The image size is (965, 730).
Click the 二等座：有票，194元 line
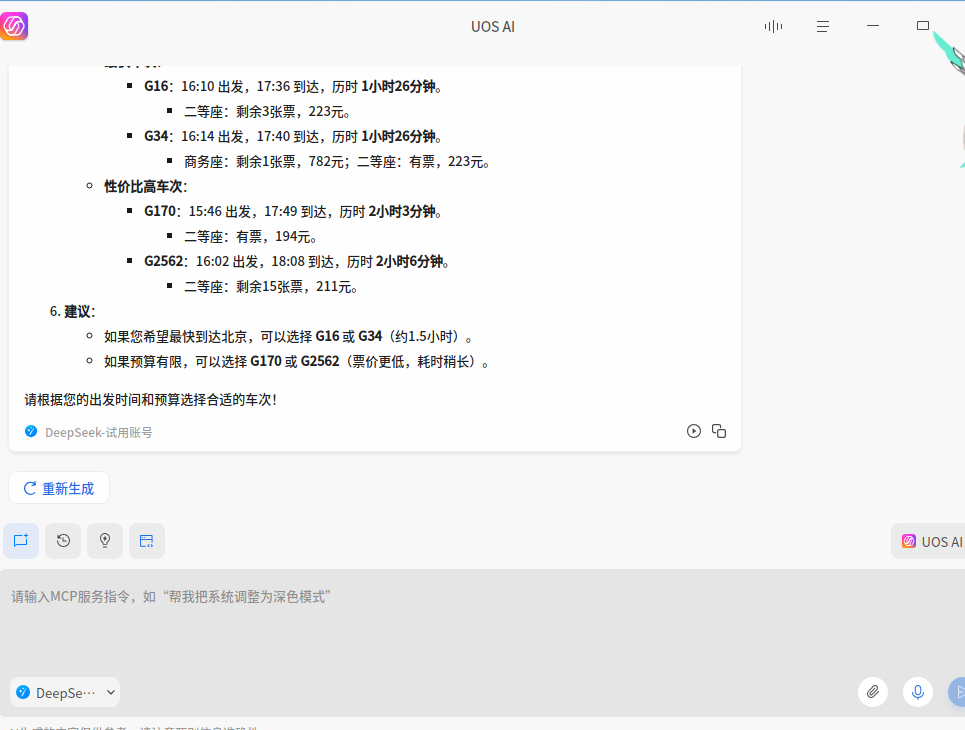(251, 237)
